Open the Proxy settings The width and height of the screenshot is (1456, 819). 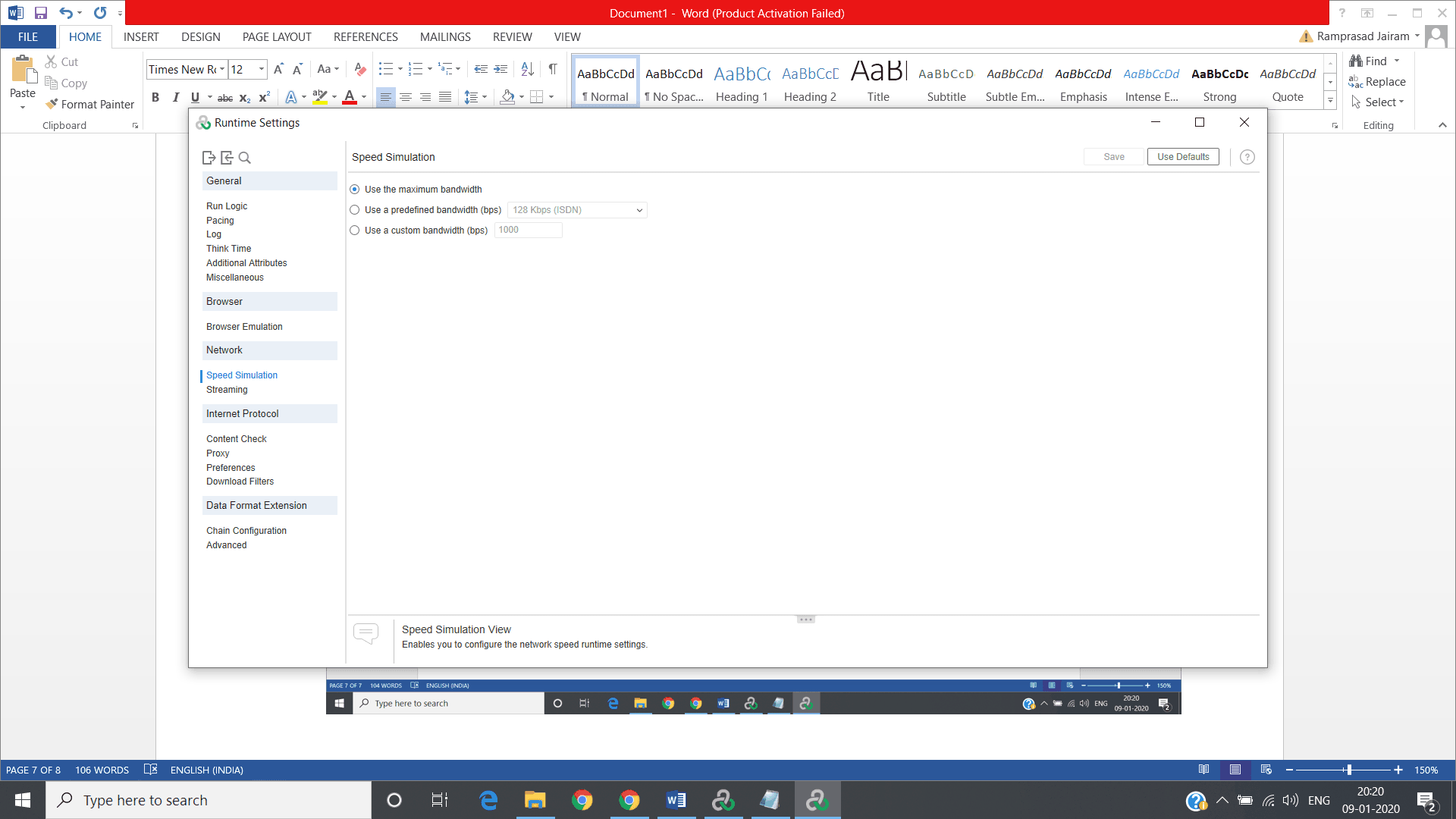pos(218,453)
